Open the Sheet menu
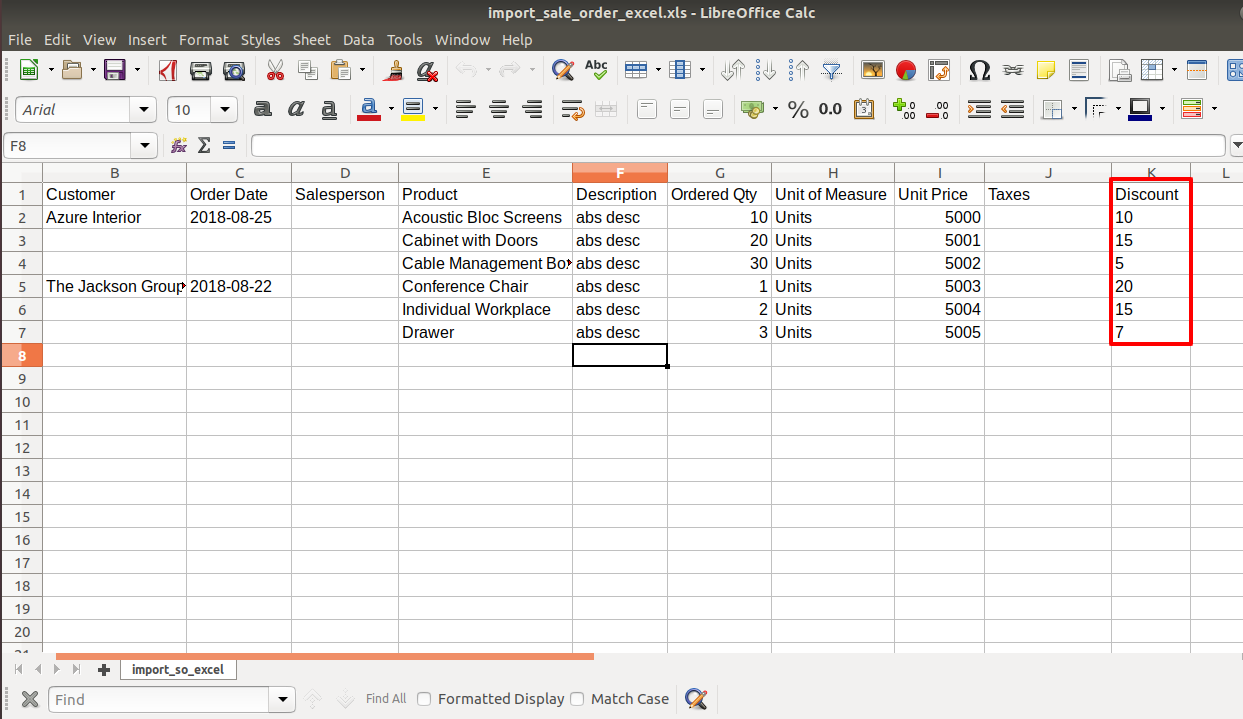The width and height of the screenshot is (1243, 719). pyautogui.click(x=311, y=40)
